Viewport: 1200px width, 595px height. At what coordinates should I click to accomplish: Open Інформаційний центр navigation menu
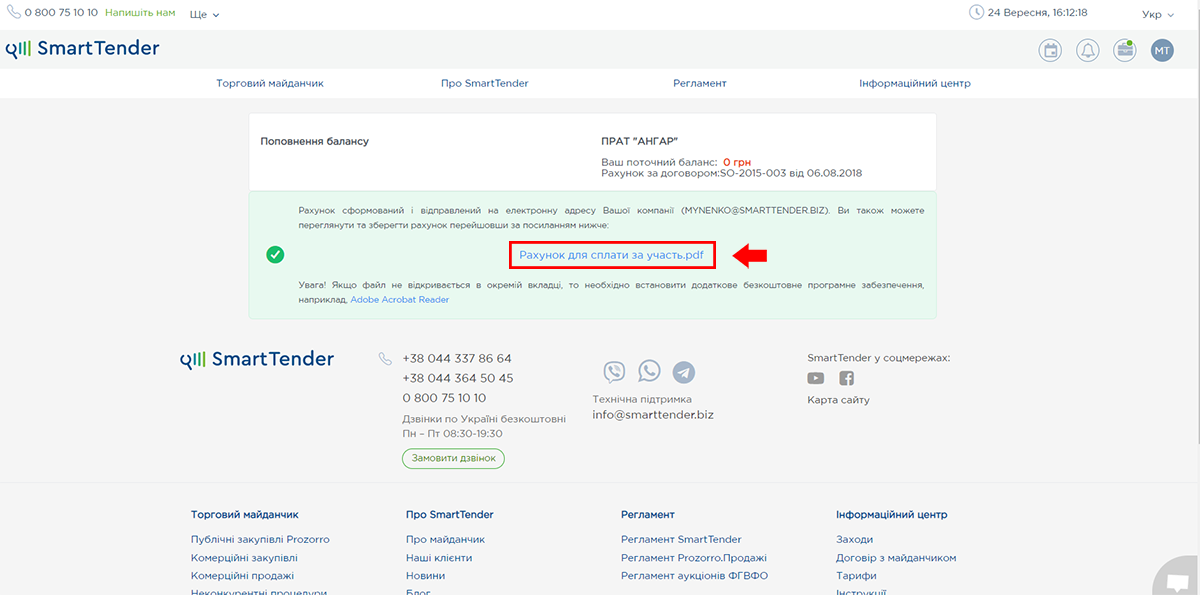coord(914,83)
